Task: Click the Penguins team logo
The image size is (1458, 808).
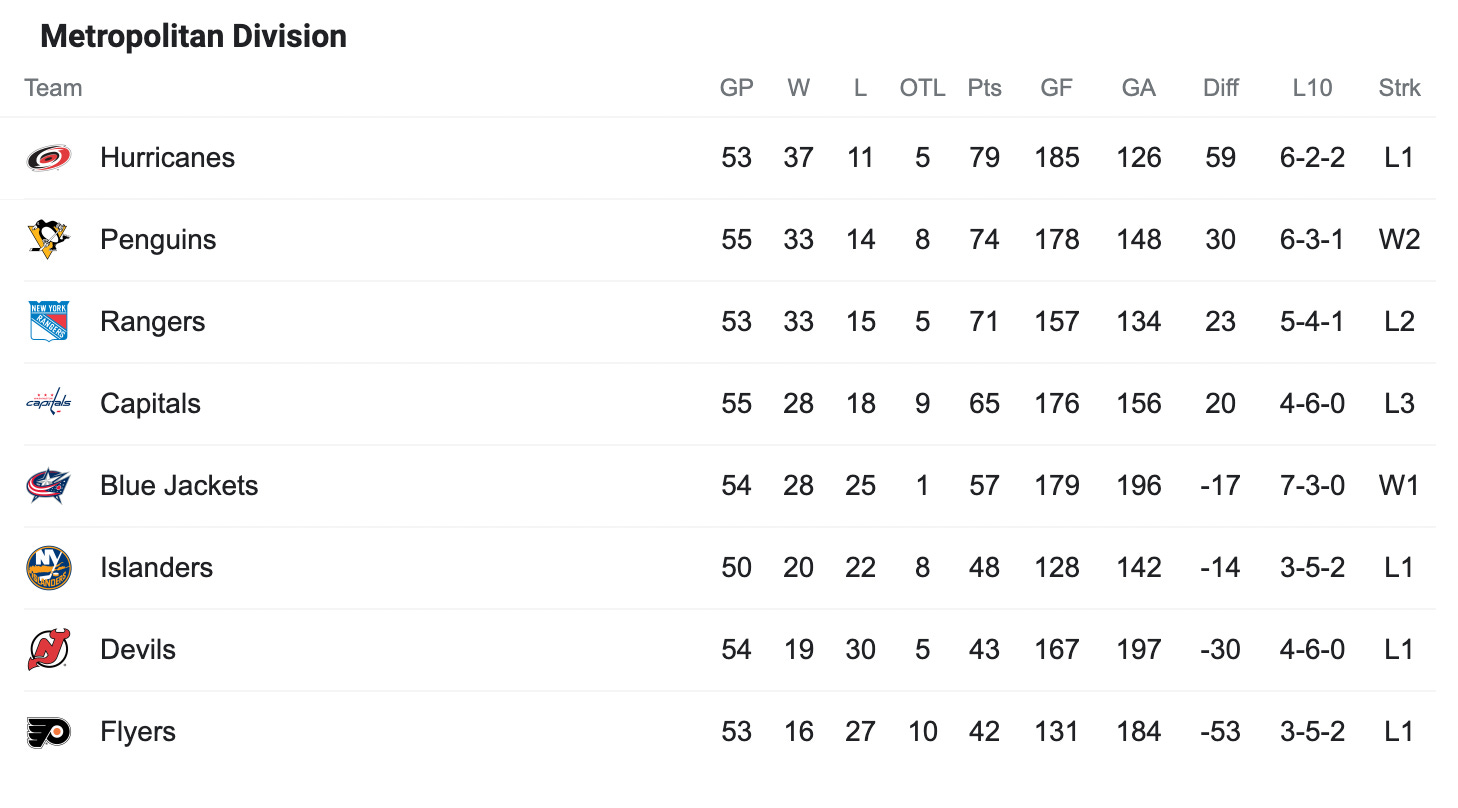Action: [48, 240]
